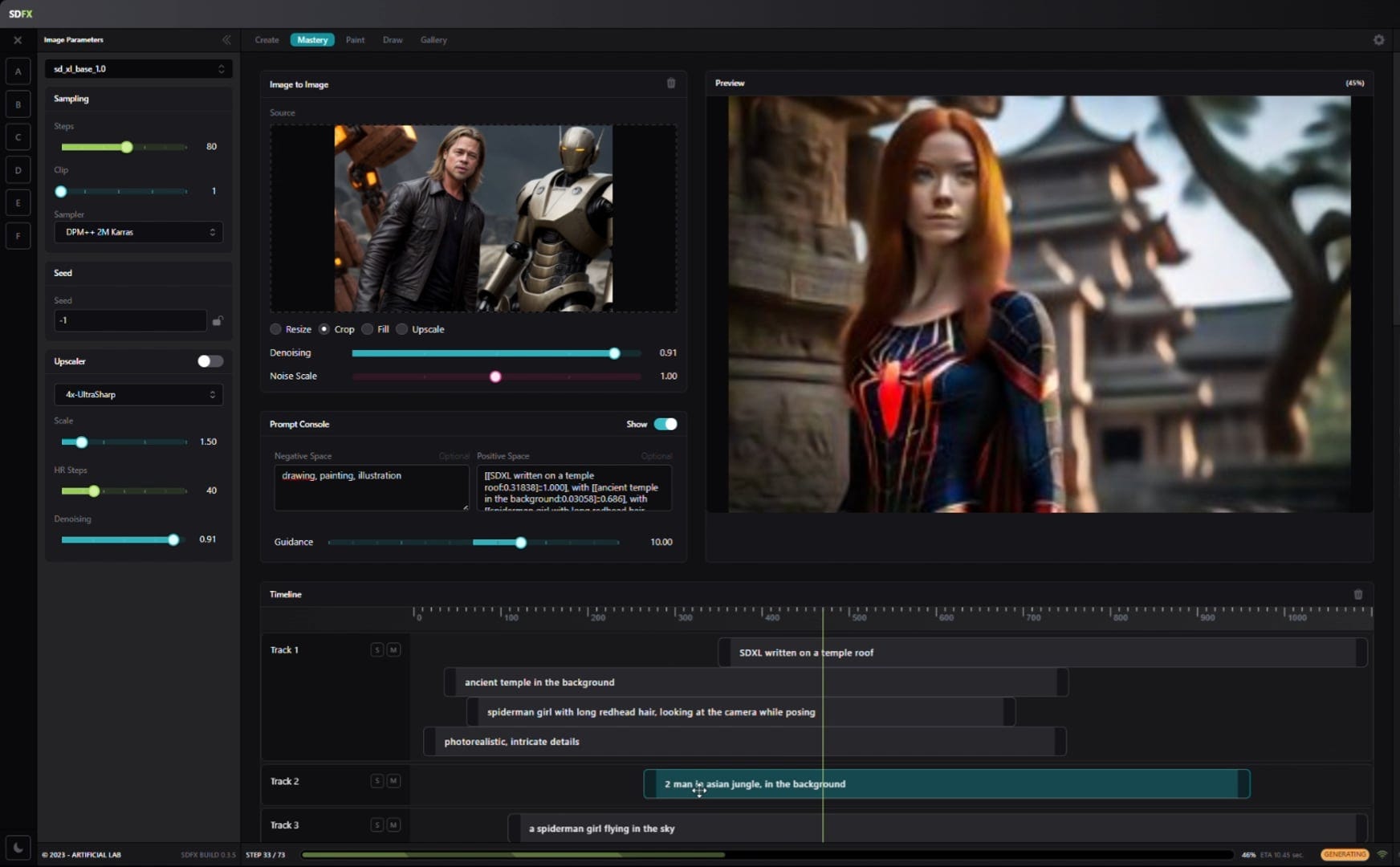Viewport: 1400px width, 867px height.
Task: Select preset slot B in left rail
Action: [x=18, y=104]
